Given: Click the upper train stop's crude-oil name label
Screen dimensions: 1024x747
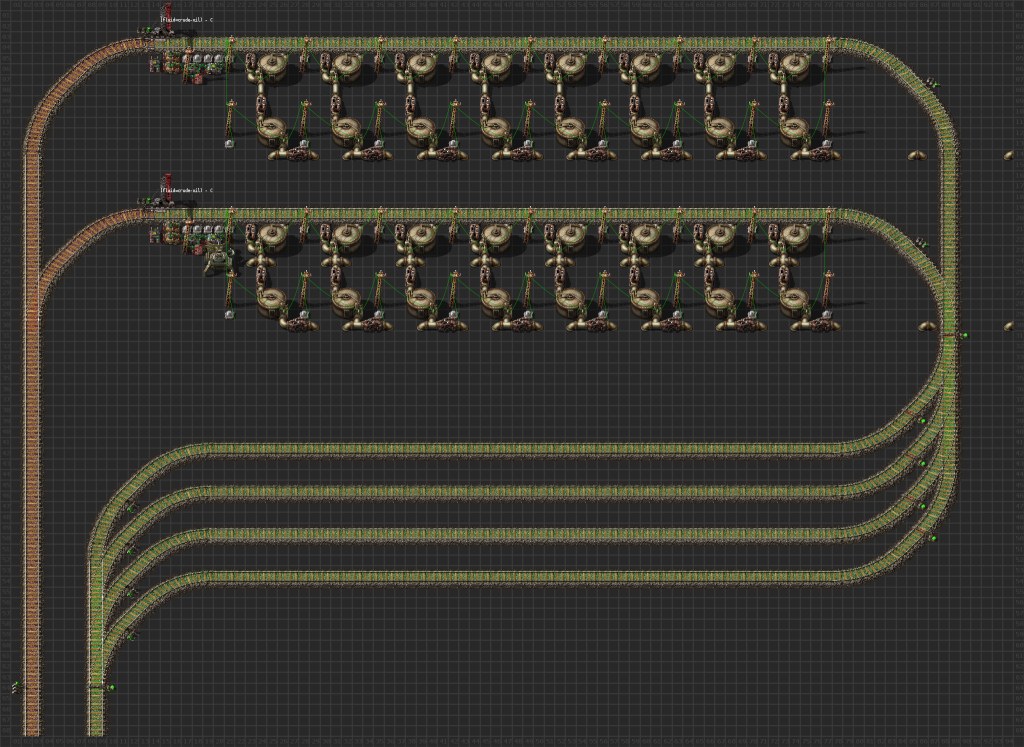Looking at the screenshot, I should coord(187,20).
